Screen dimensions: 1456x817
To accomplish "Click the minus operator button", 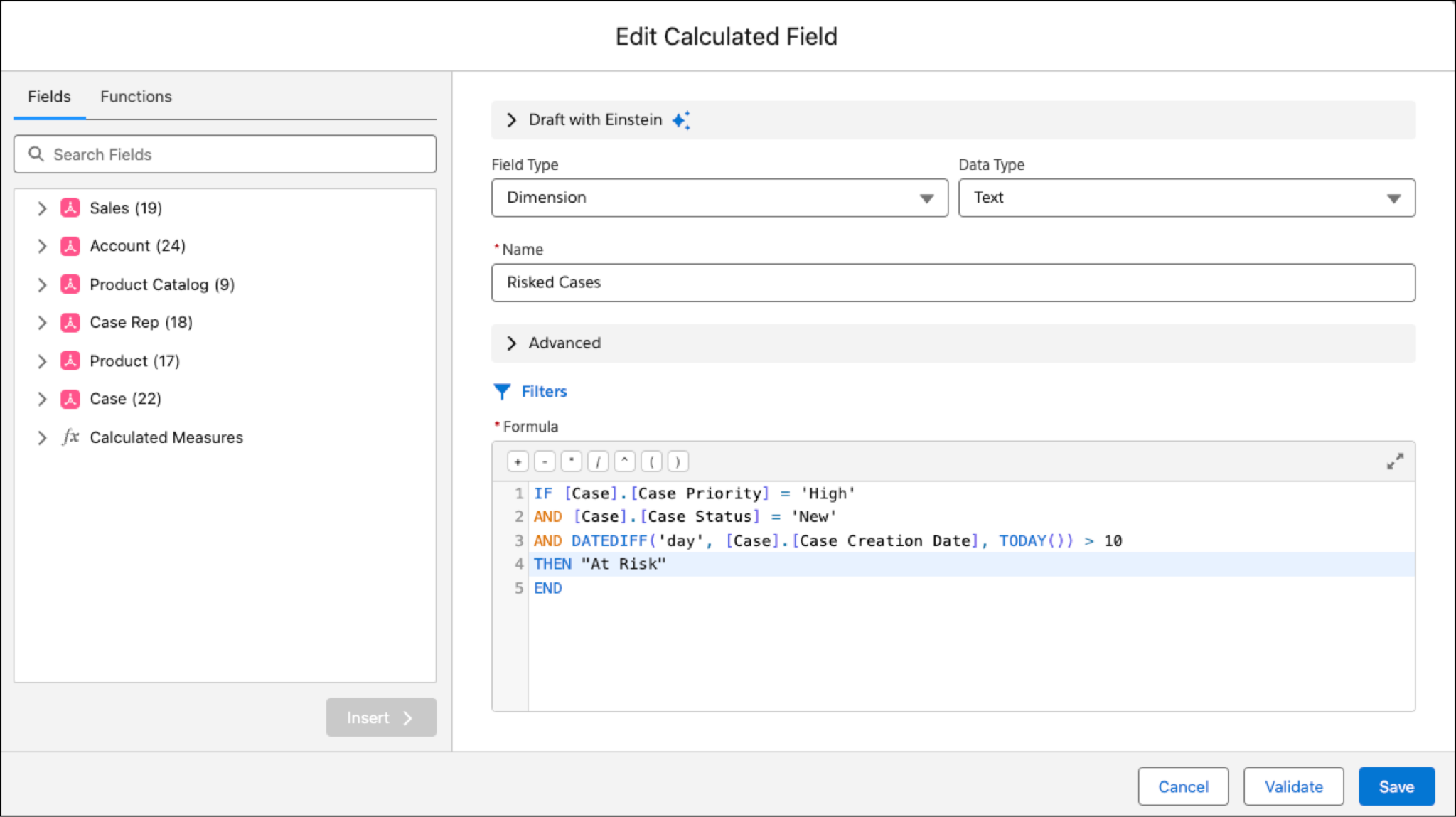I will tap(545, 461).
